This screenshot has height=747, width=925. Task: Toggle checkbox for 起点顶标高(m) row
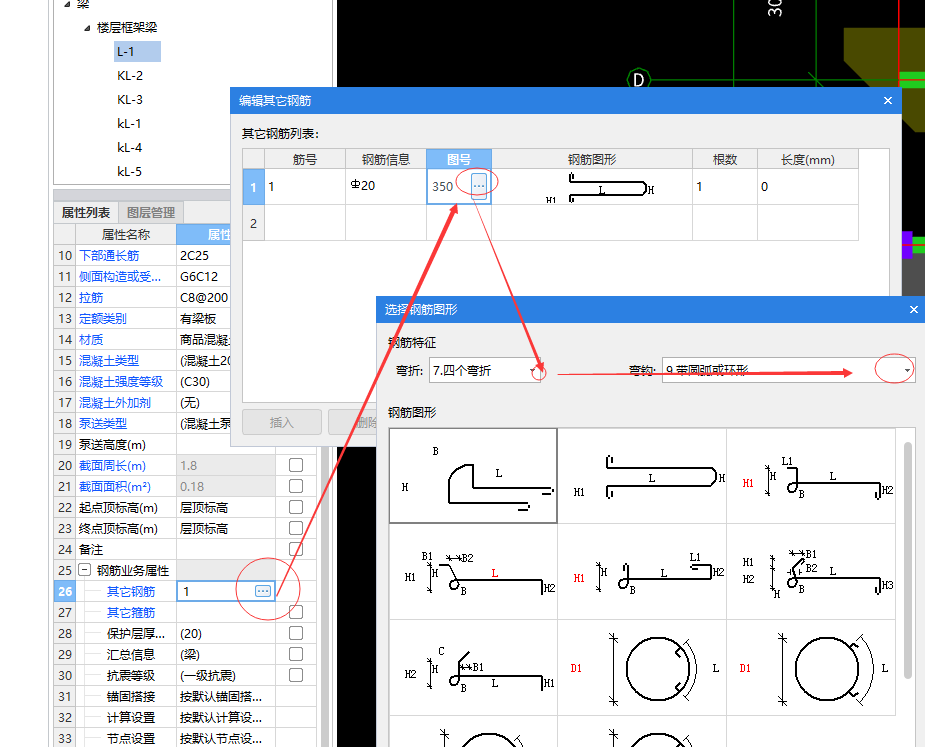point(296,507)
